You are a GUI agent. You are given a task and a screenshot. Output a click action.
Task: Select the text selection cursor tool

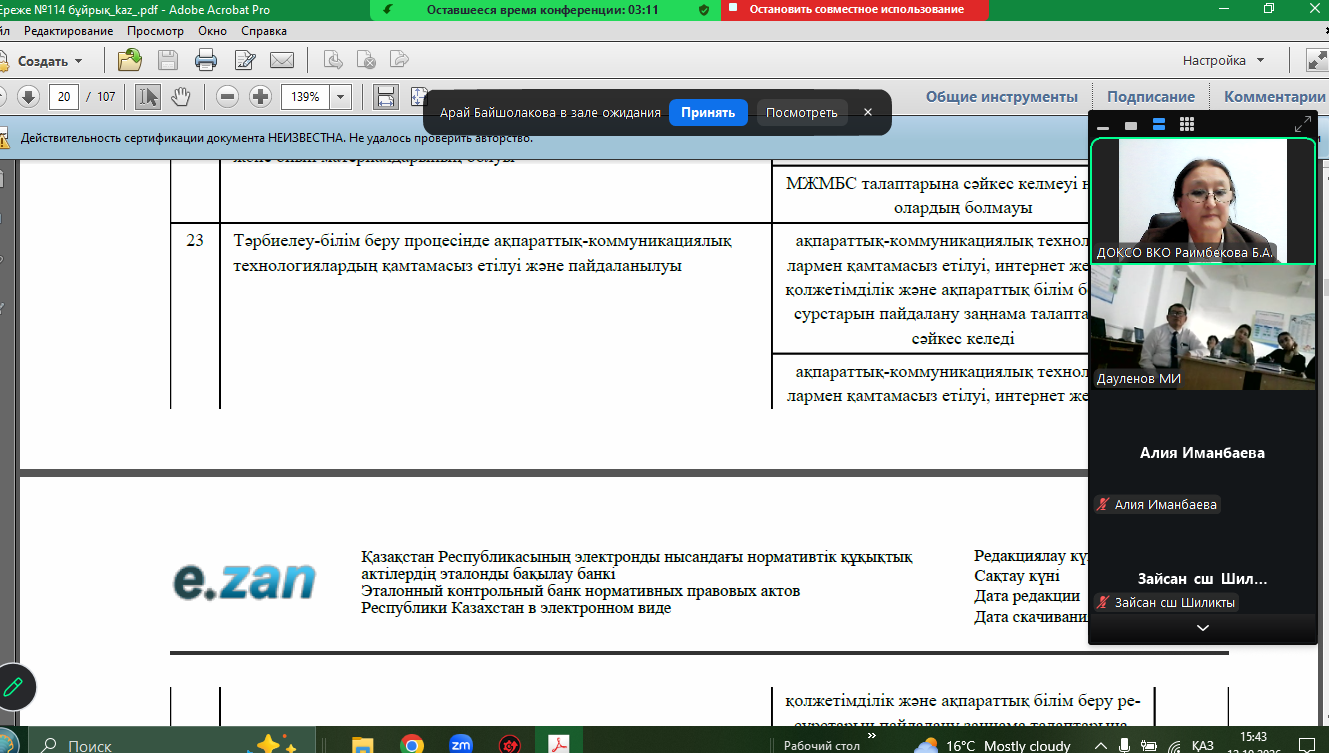[x=148, y=97]
